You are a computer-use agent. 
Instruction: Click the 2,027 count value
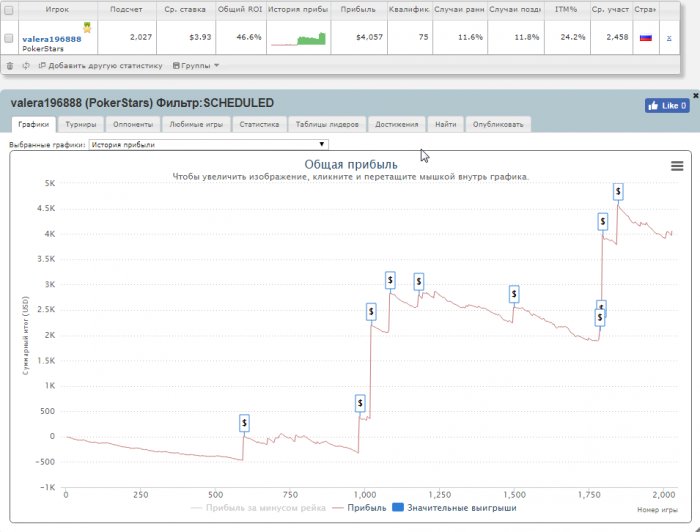pos(141,37)
